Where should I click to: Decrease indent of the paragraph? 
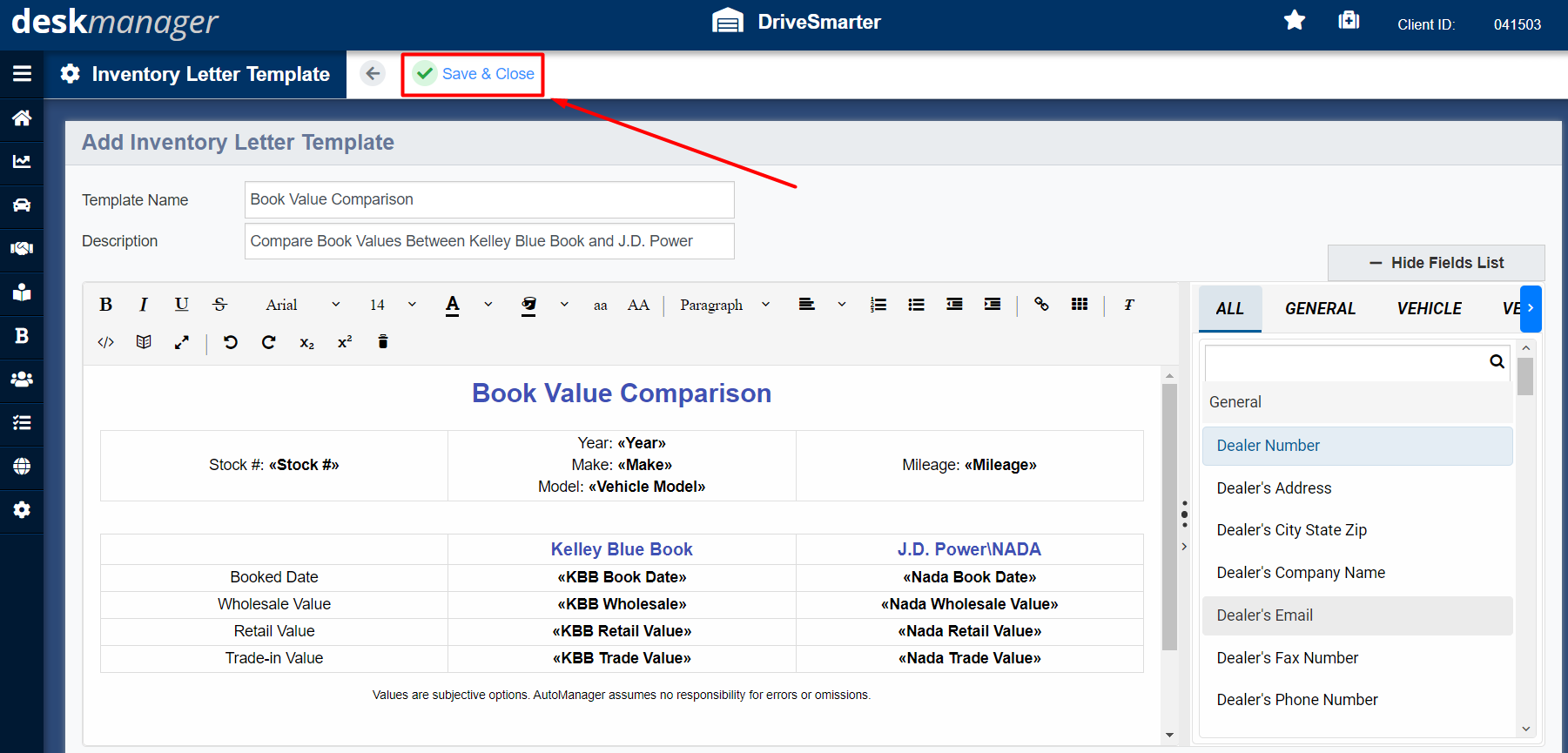[x=954, y=305]
